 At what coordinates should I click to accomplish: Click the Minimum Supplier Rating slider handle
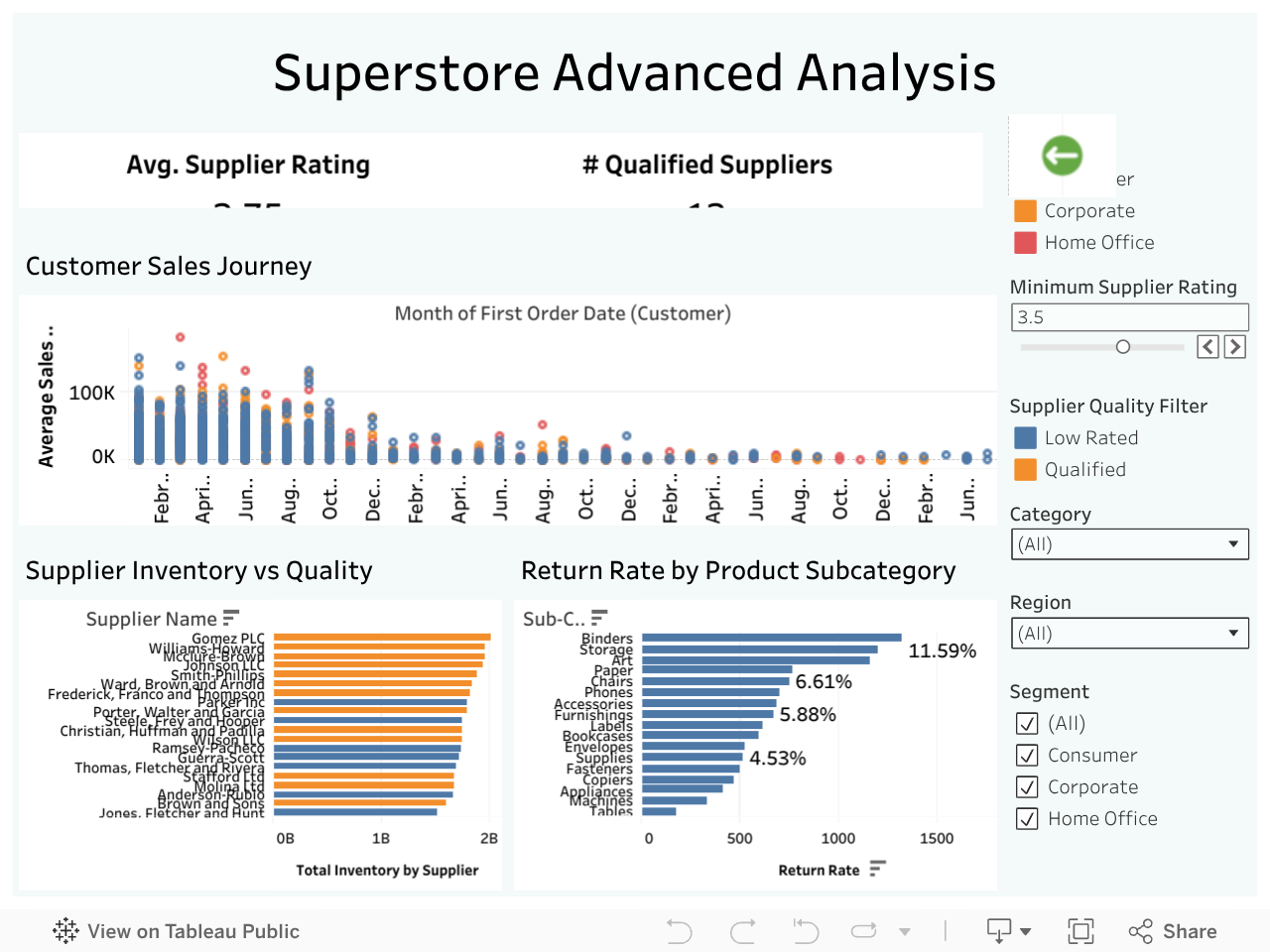point(1123,347)
